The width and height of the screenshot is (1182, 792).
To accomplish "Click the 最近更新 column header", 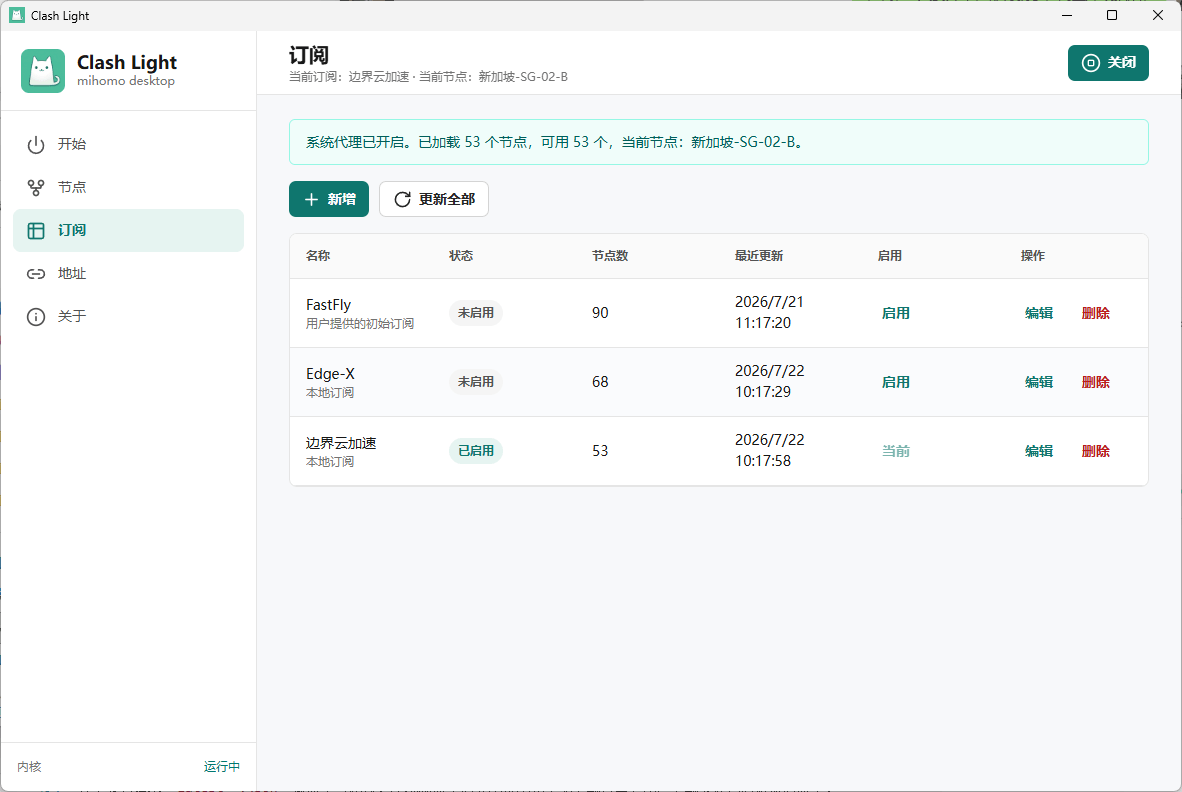I will (x=759, y=255).
